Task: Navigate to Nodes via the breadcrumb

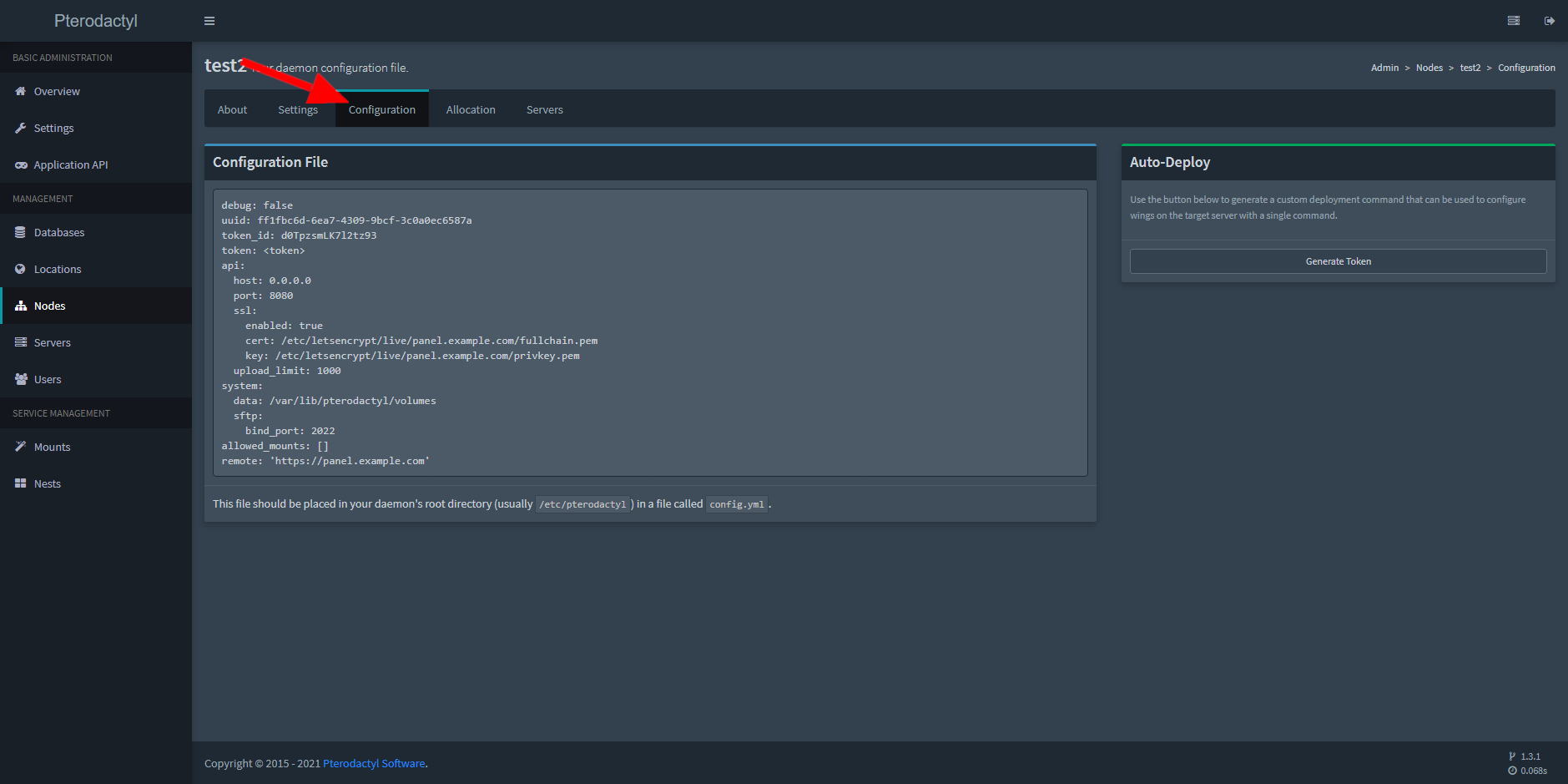Action: coord(1429,68)
